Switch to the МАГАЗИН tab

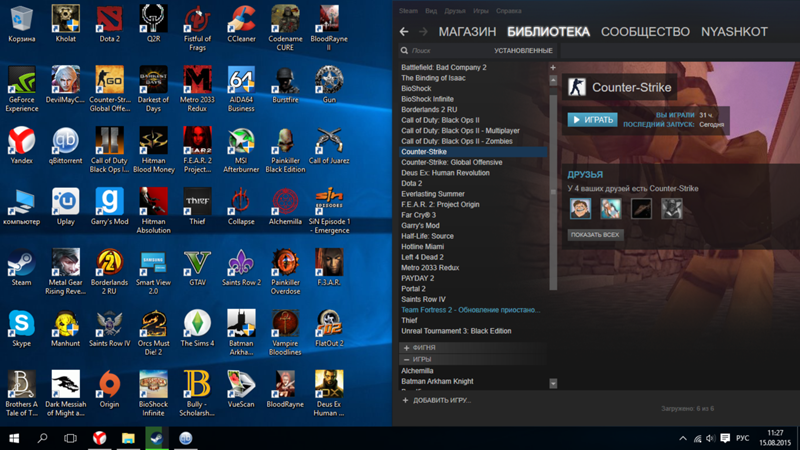(467, 32)
